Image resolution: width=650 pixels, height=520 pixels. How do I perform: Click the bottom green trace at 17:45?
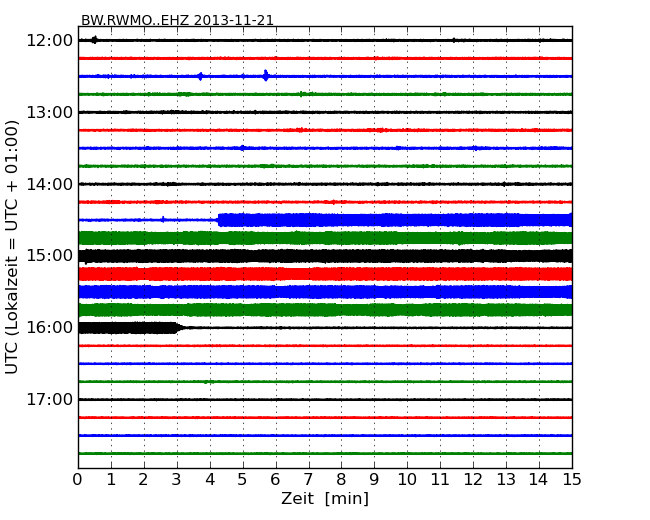pos(325,453)
